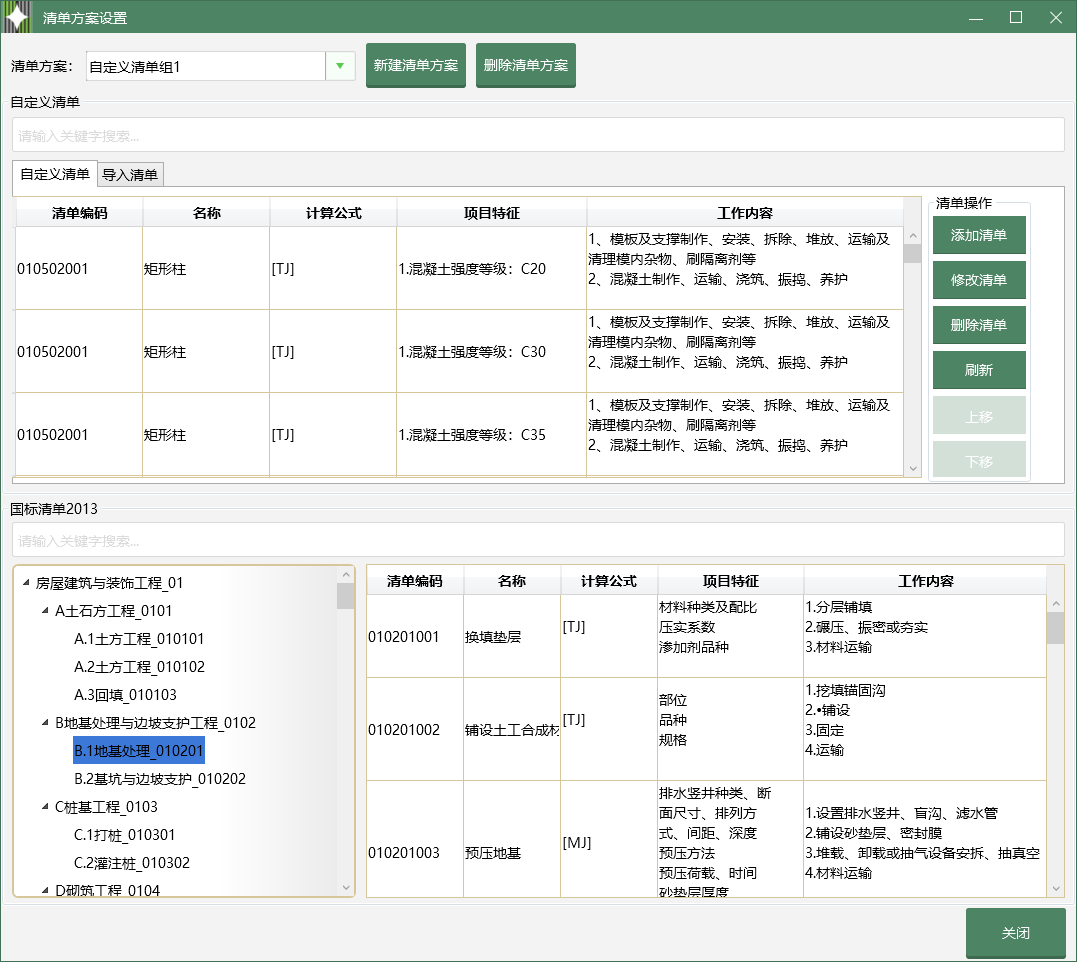Click scroll-up arrow of 国标清单 table
Screen dimensions: 1077x962
pyautogui.click(x=1056, y=604)
